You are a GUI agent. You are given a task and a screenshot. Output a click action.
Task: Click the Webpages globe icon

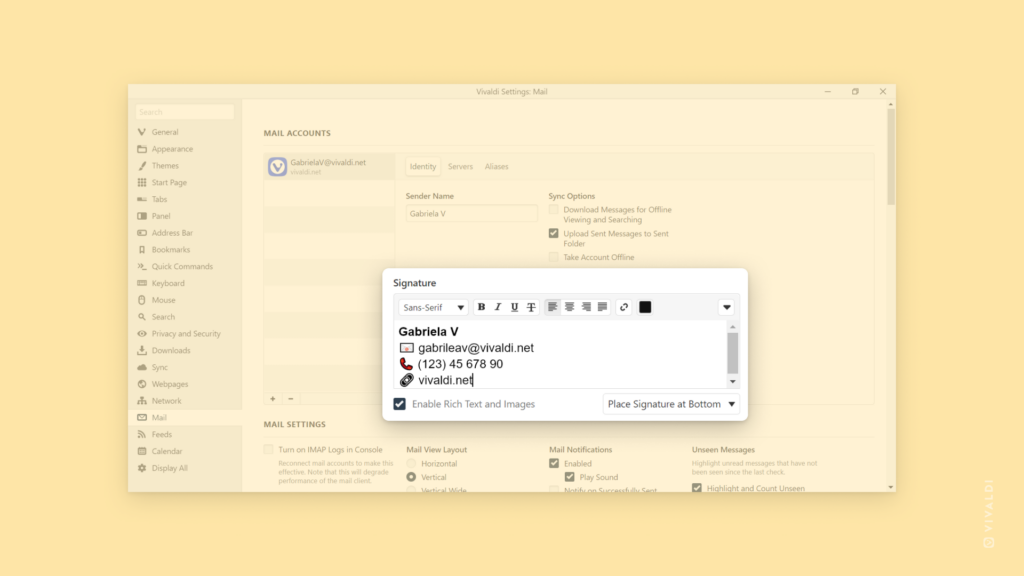click(x=142, y=384)
